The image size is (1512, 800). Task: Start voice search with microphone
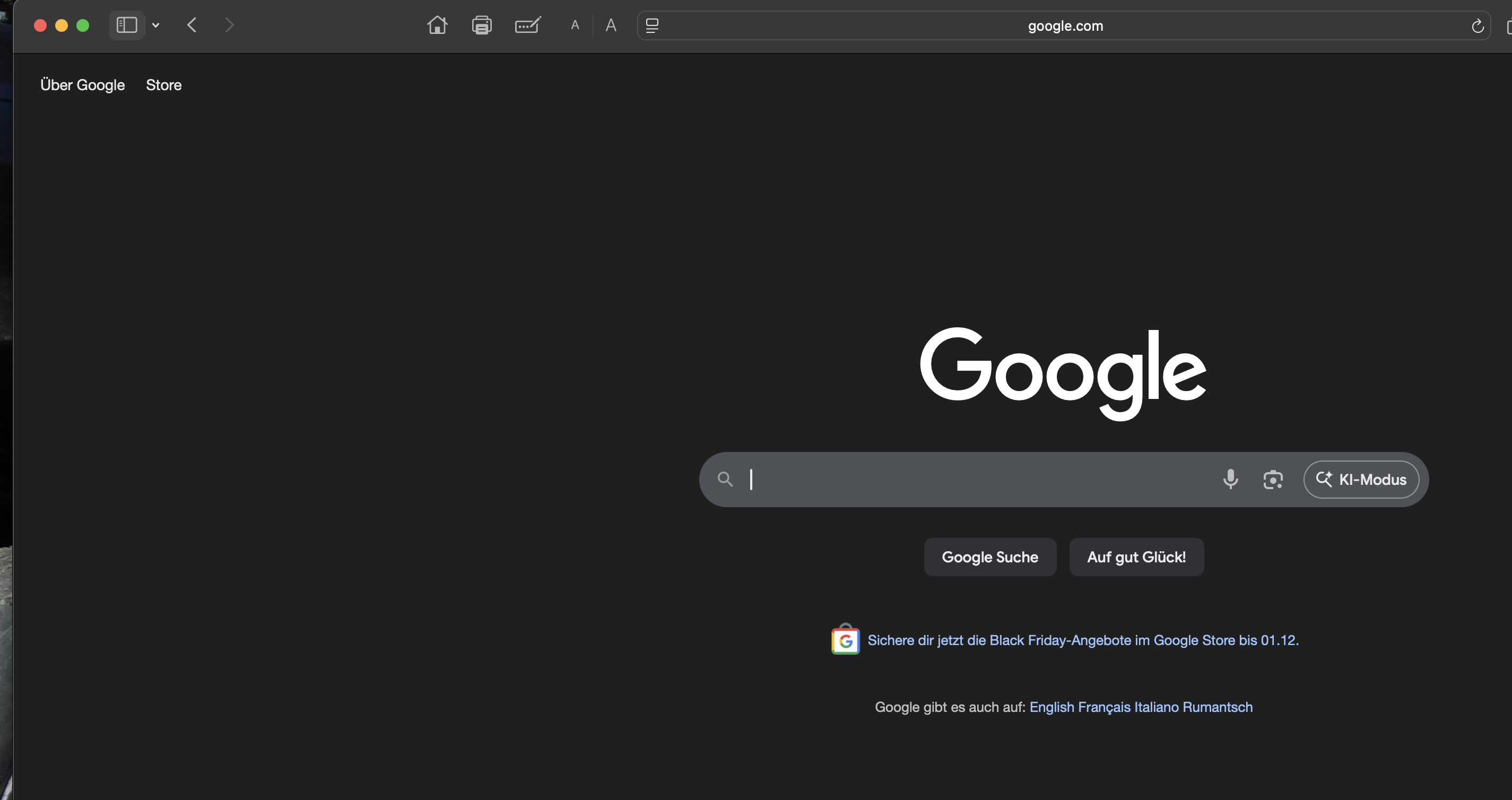pos(1230,479)
